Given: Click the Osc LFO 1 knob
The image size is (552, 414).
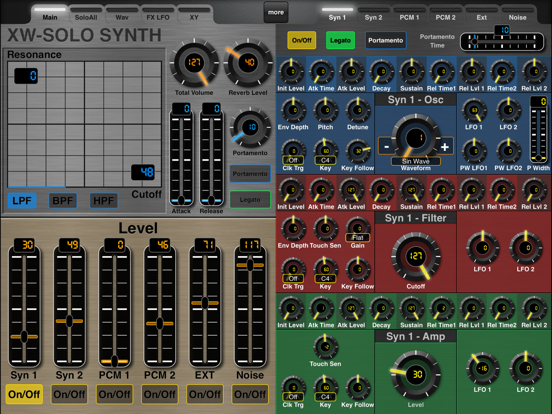Looking at the screenshot, I should pos(474,111).
